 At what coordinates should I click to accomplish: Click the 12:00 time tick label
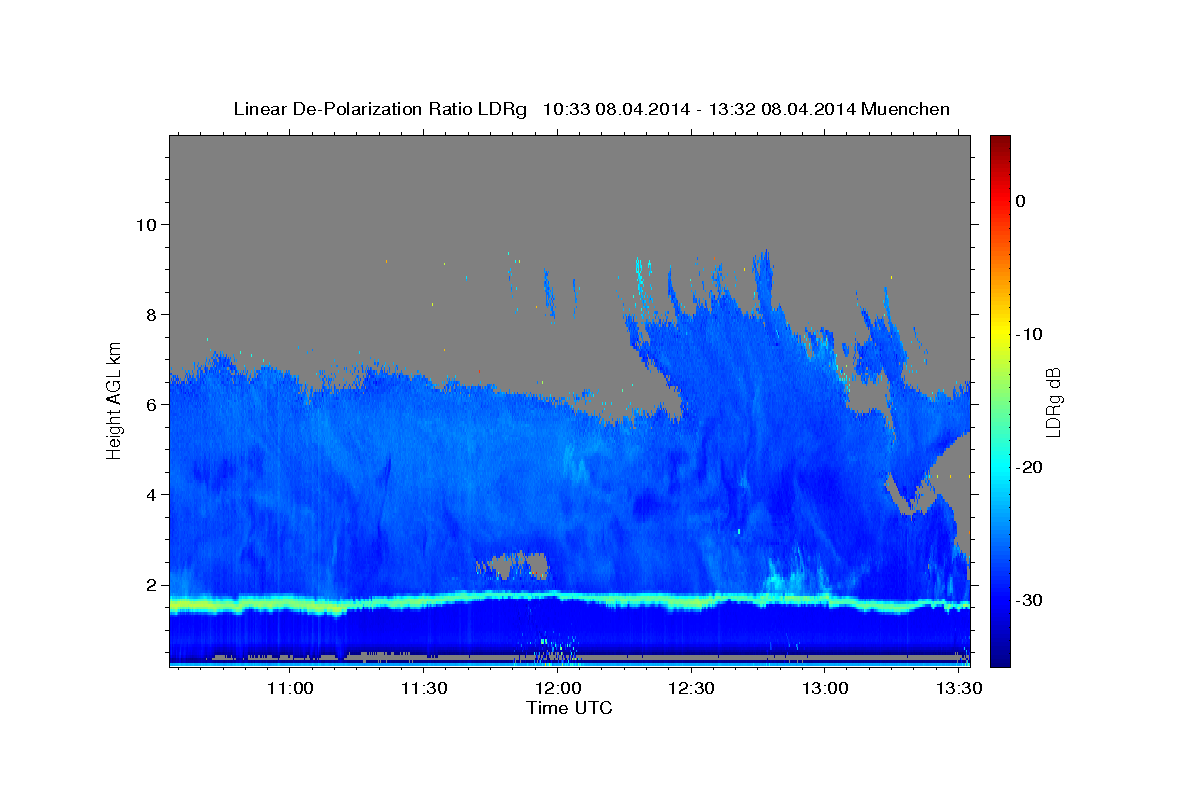pyautogui.click(x=558, y=689)
